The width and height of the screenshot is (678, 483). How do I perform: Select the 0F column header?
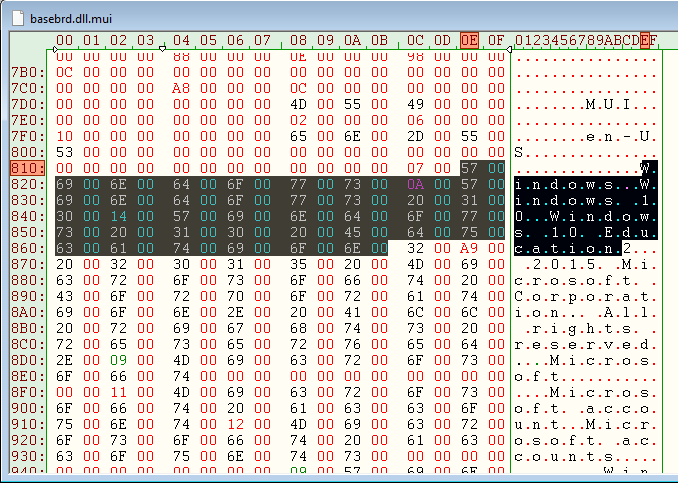click(496, 40)
